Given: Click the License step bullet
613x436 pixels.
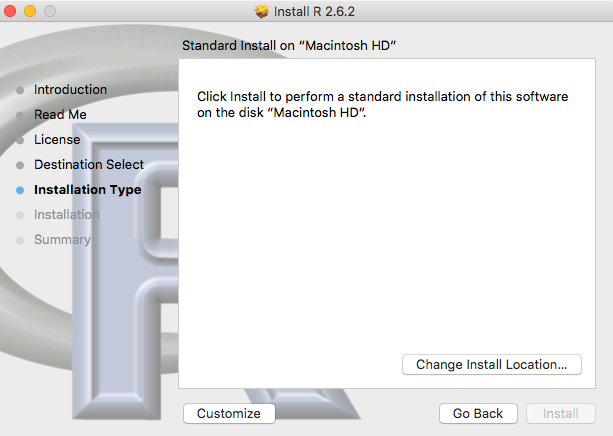Looking at the screenshot, I should [x=20, y=140].
